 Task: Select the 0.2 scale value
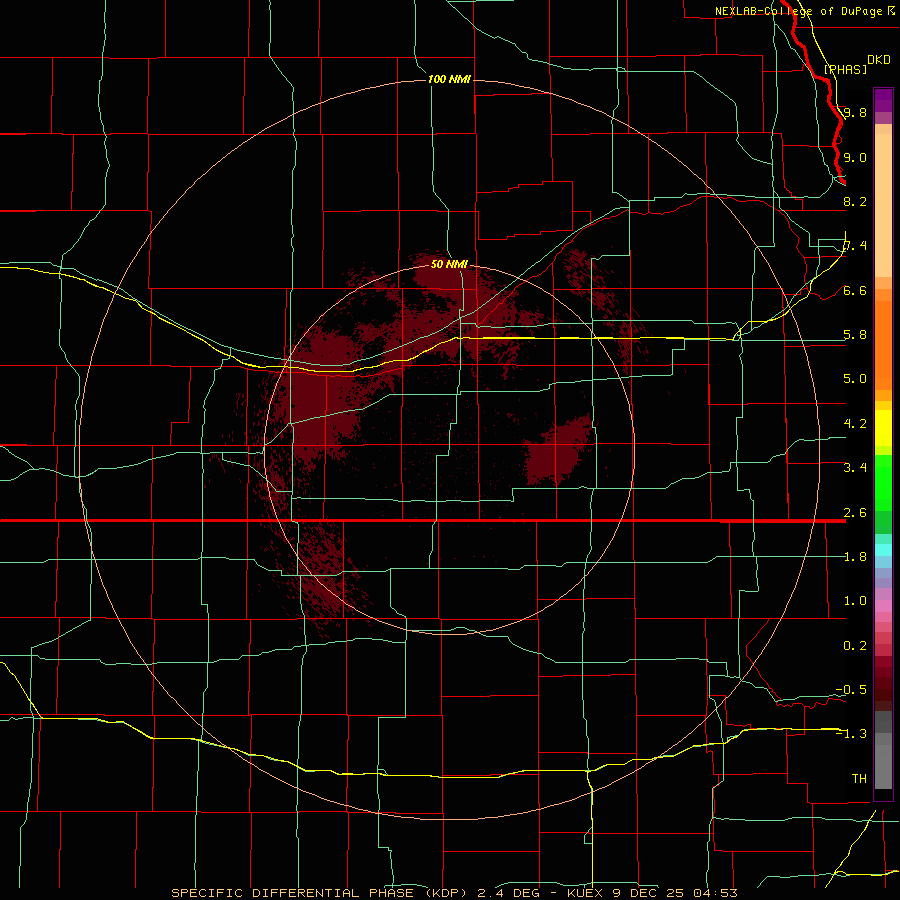(x=855, y=645)
